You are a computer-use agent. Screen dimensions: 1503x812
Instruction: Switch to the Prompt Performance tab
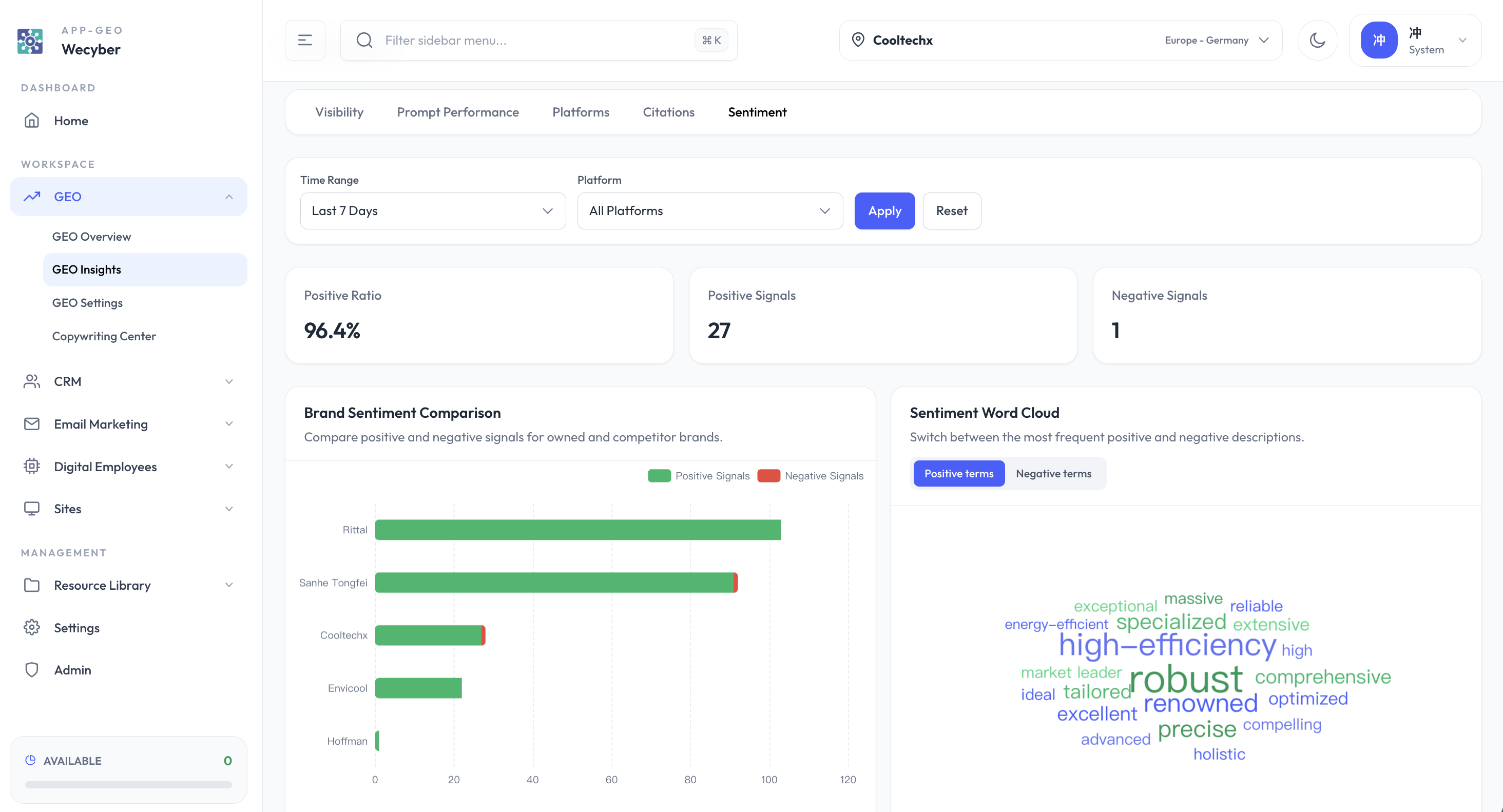tap(458, 112)
